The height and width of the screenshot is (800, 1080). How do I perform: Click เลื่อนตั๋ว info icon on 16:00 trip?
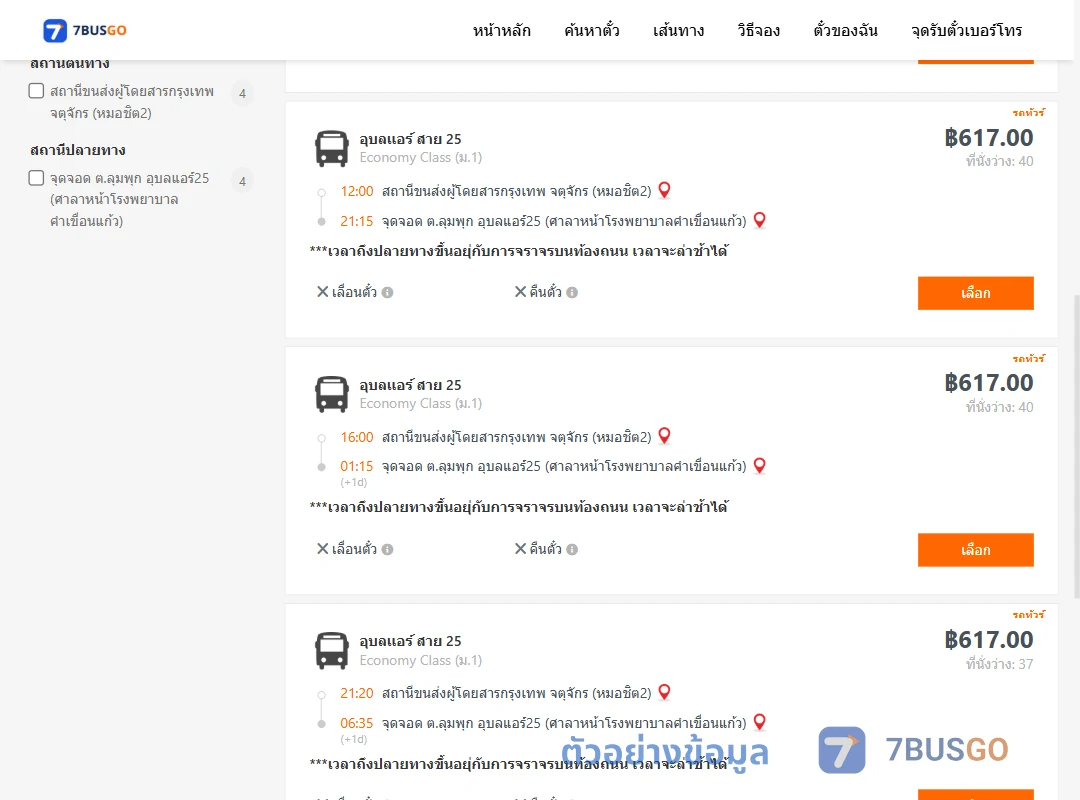[x=388, y=550]
